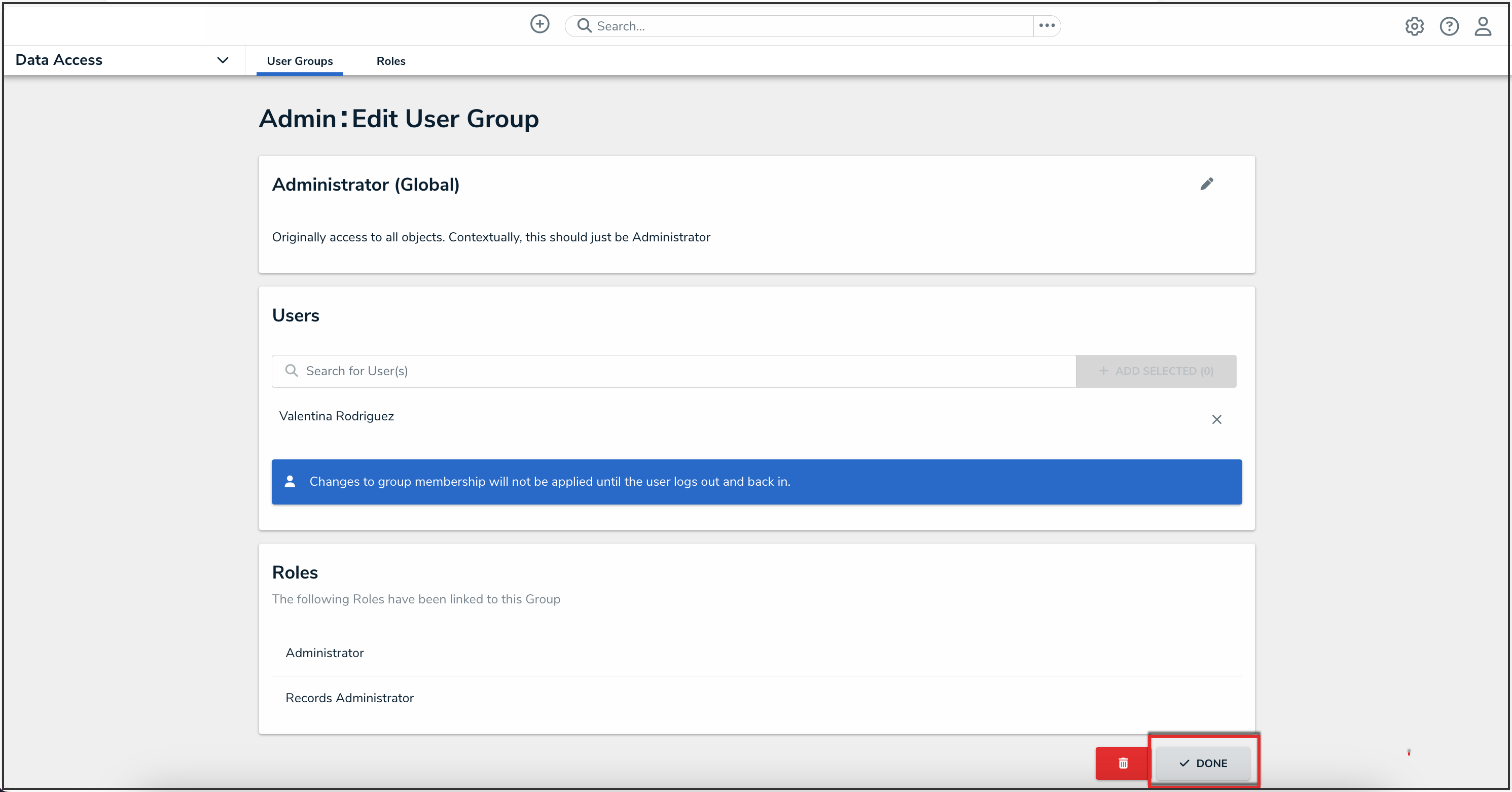Click the Valentina Rodriguez user row

click(x=336, y=416)
